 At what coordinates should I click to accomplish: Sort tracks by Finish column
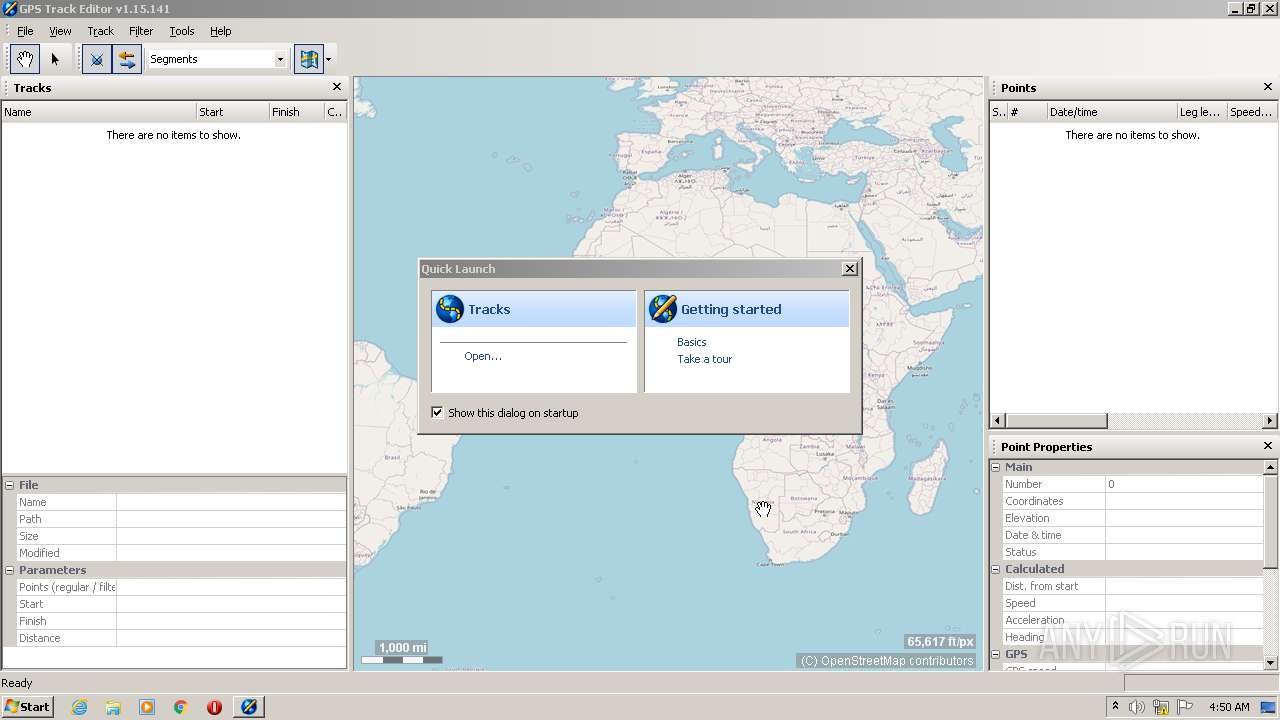tap(297, 112)
